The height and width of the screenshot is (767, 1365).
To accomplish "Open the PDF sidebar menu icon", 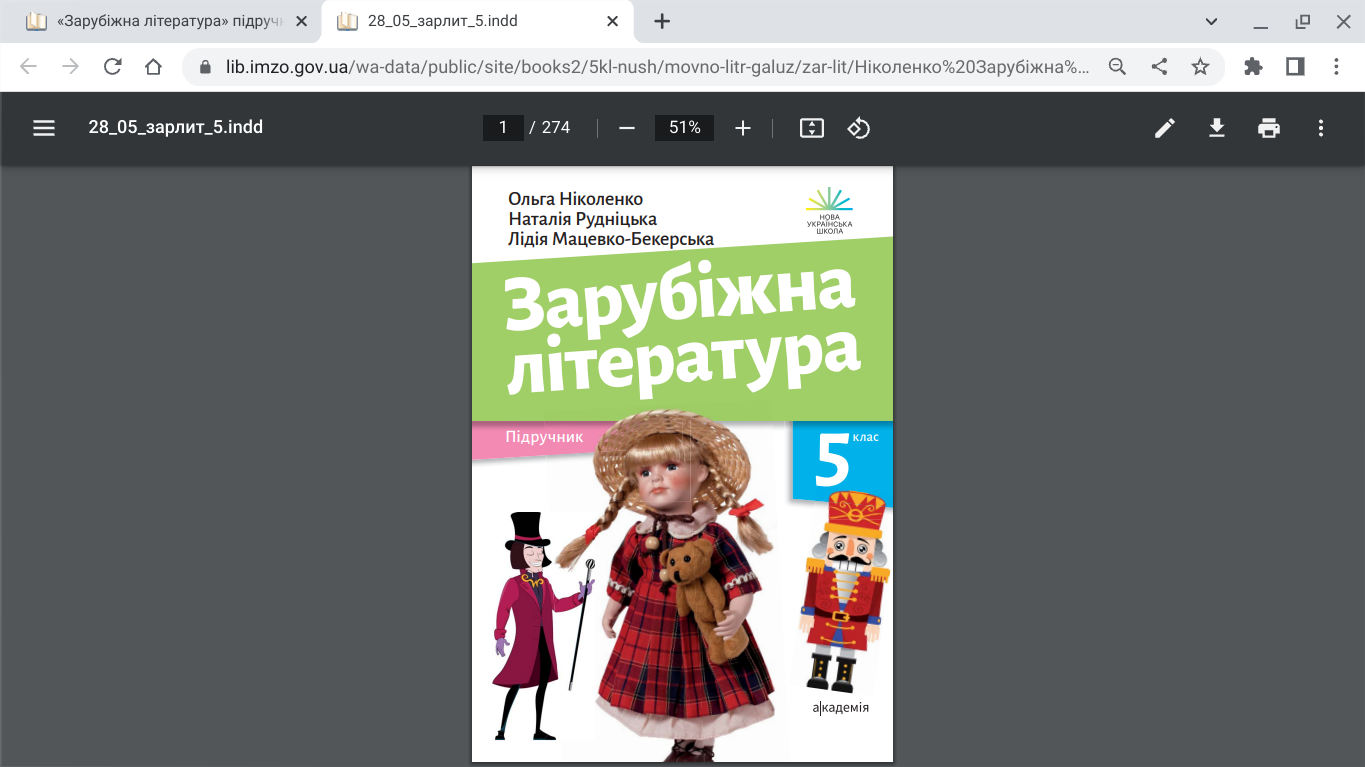I will (x=44, y=128).
